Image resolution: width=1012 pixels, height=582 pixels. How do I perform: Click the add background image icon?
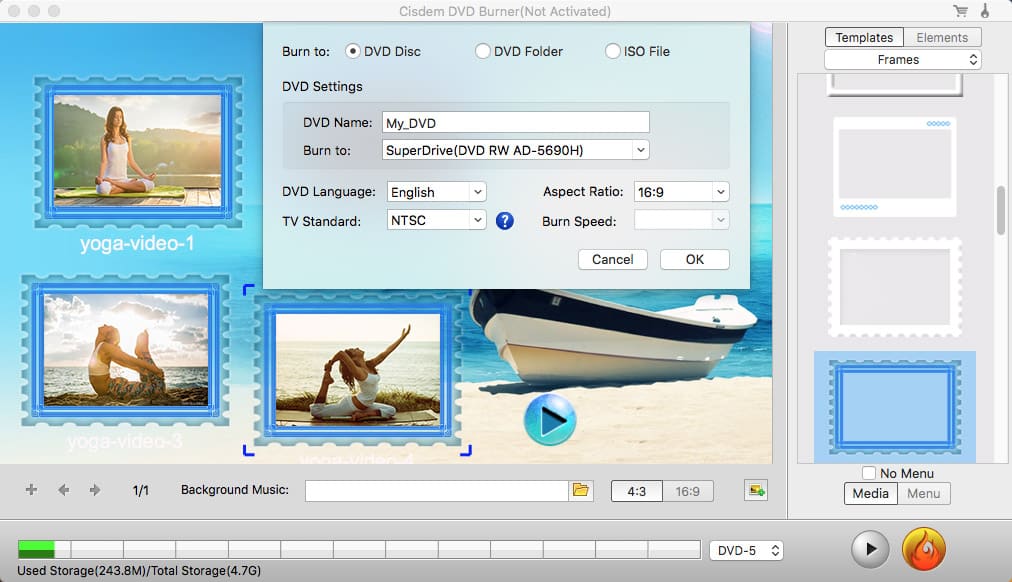tap(755, 490)
